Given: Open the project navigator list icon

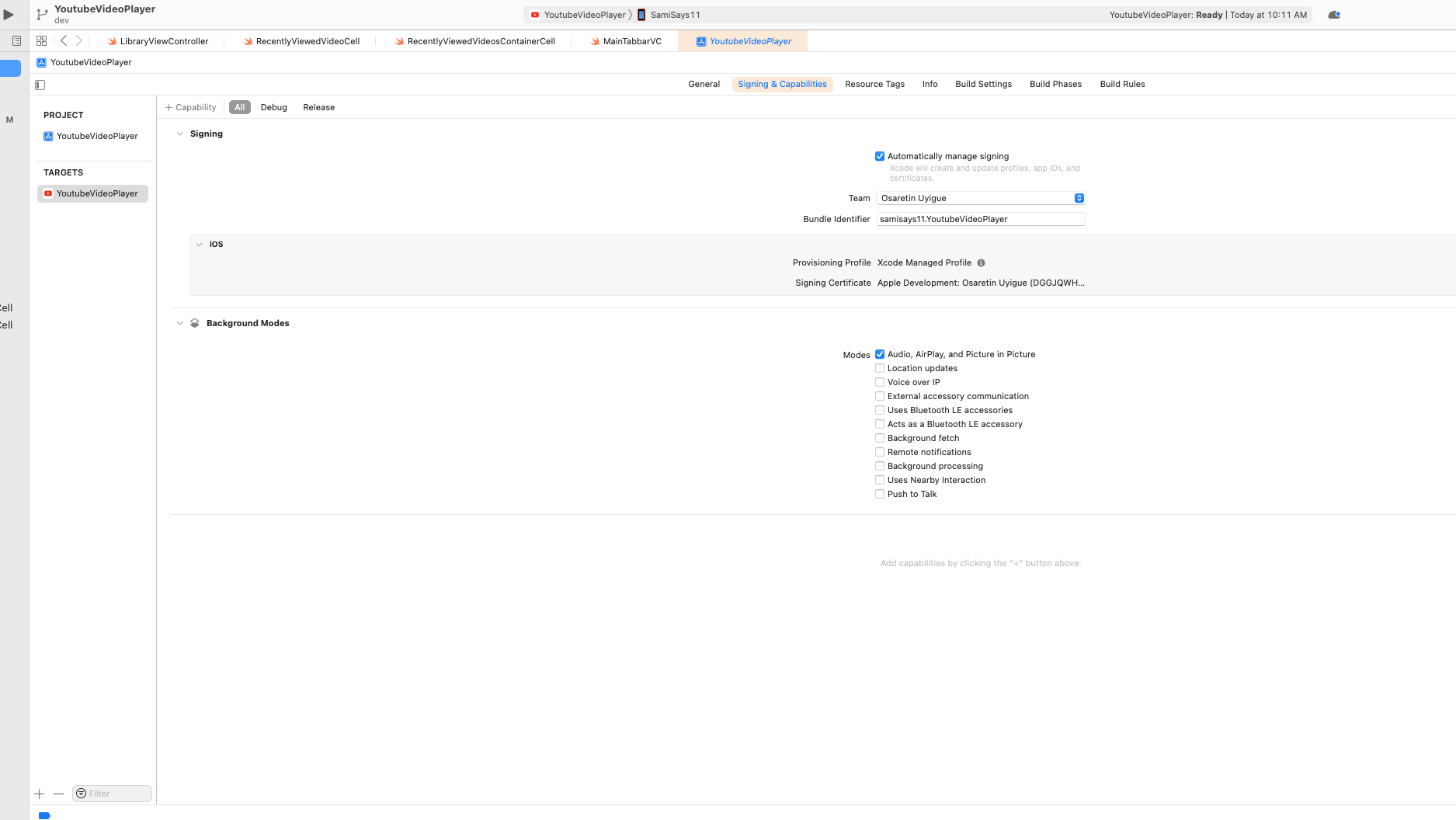Looking at the screenshot, I should click(x=16, y=40).
